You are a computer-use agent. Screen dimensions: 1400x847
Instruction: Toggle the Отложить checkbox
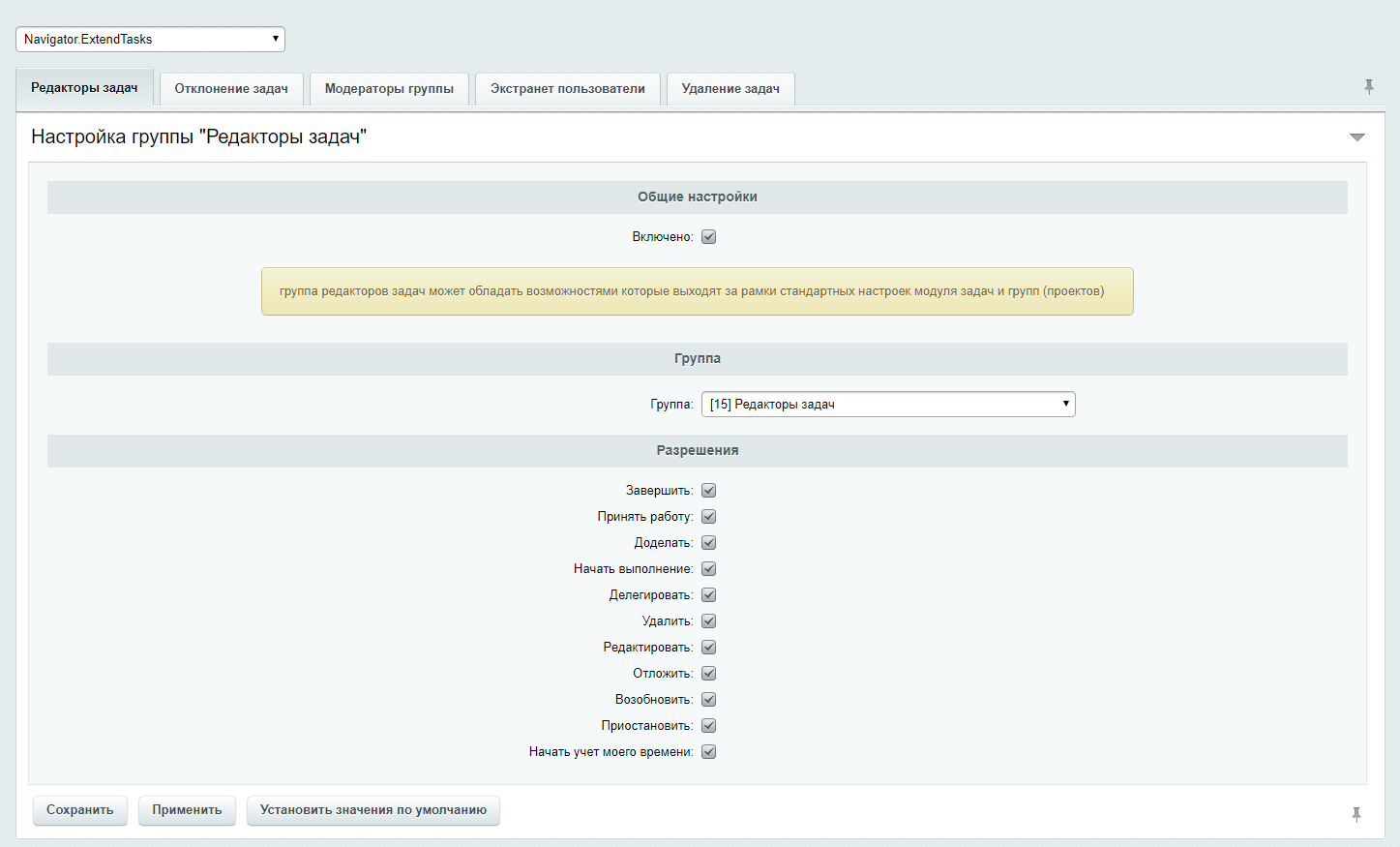(708, 674)
